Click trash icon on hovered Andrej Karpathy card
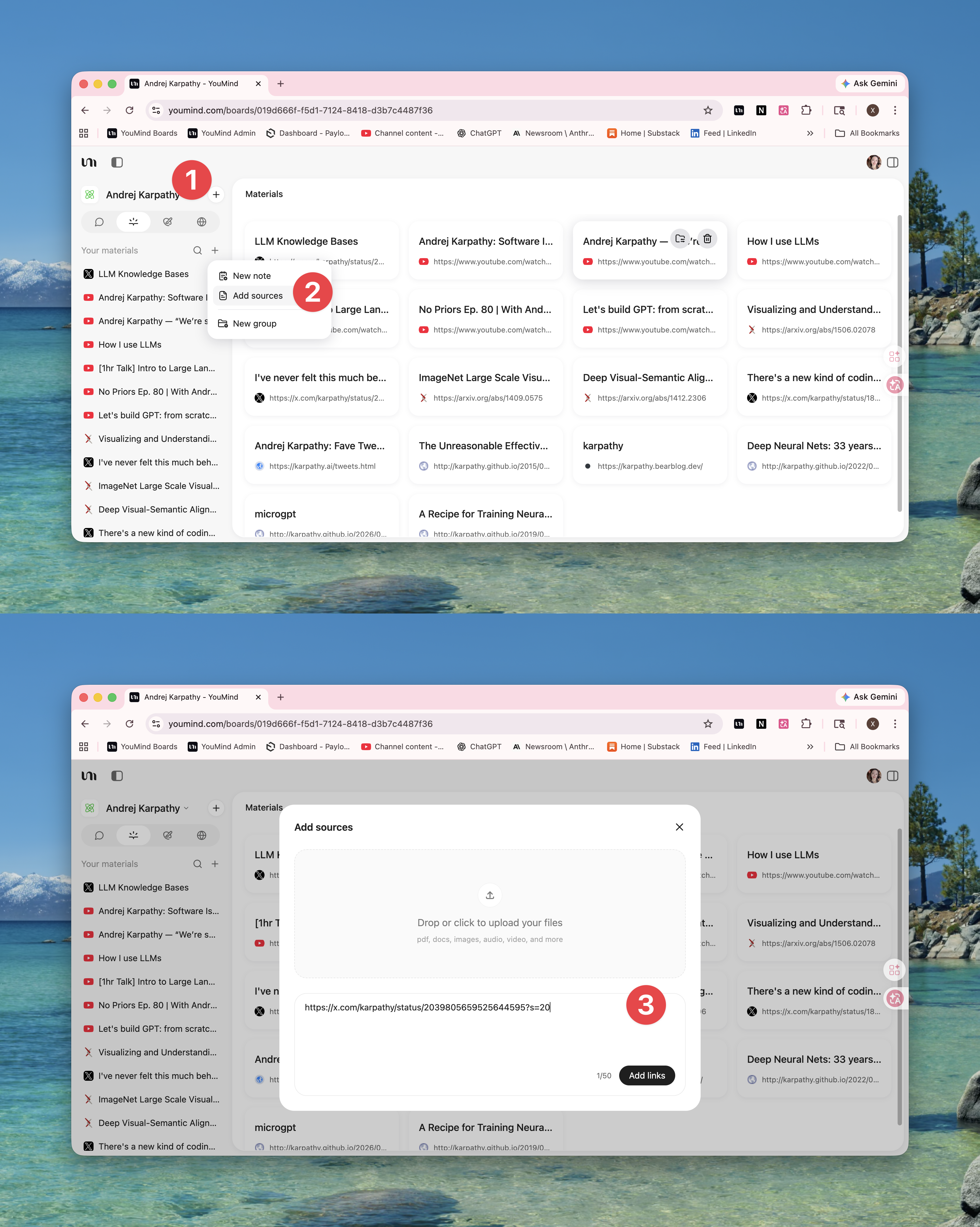980x1227 pixels. click(707, 239)
